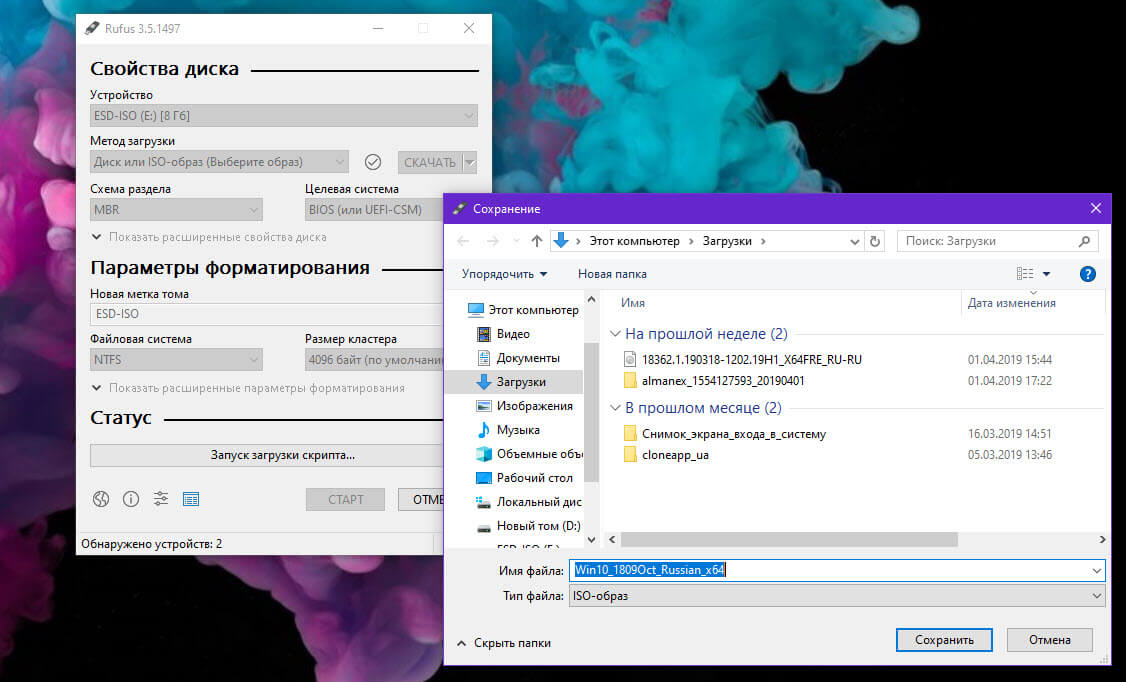Go up one folder level arrow
Viewport: 1126px width, 682px height.
point(537,241)
